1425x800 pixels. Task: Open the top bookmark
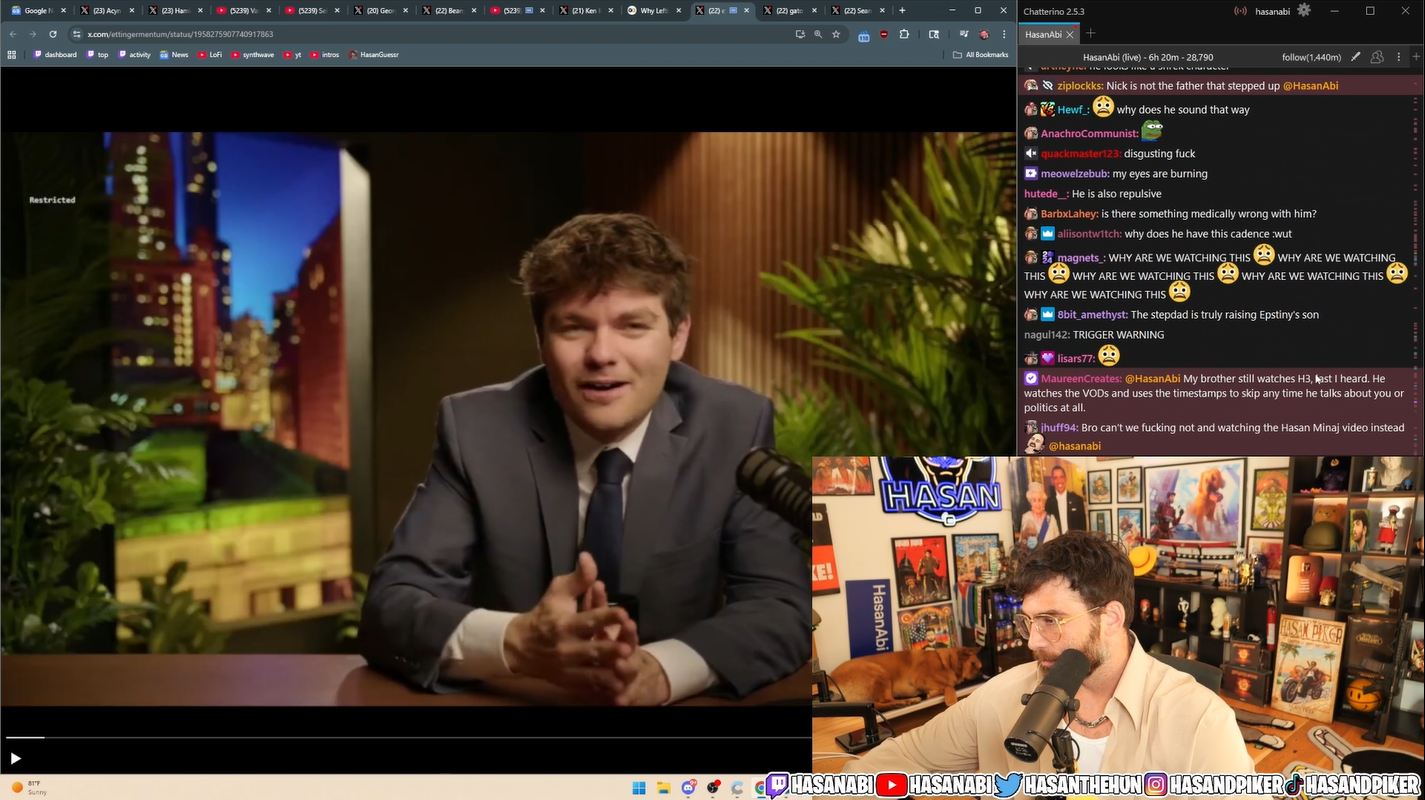click(97, 55)
